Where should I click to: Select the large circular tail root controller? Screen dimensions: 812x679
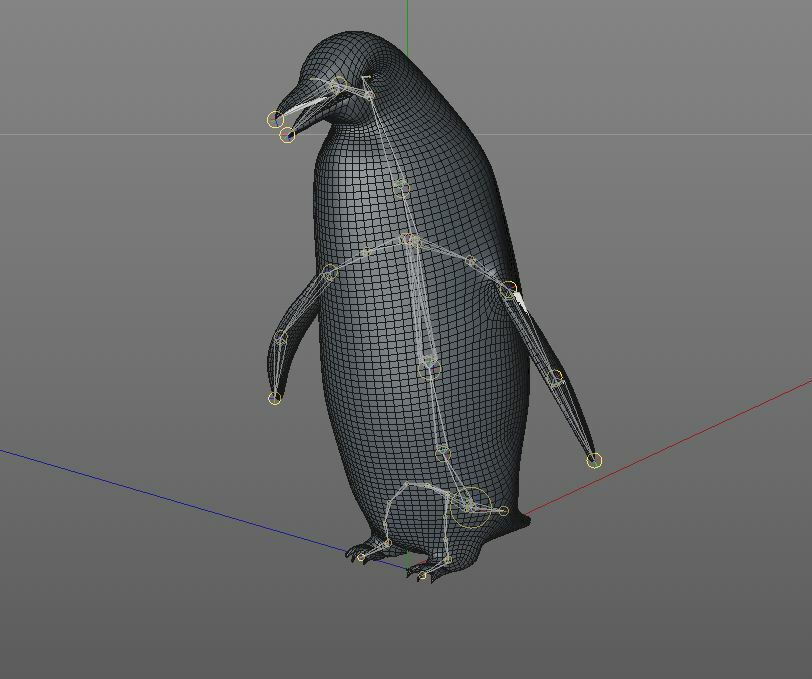point(470,507)
